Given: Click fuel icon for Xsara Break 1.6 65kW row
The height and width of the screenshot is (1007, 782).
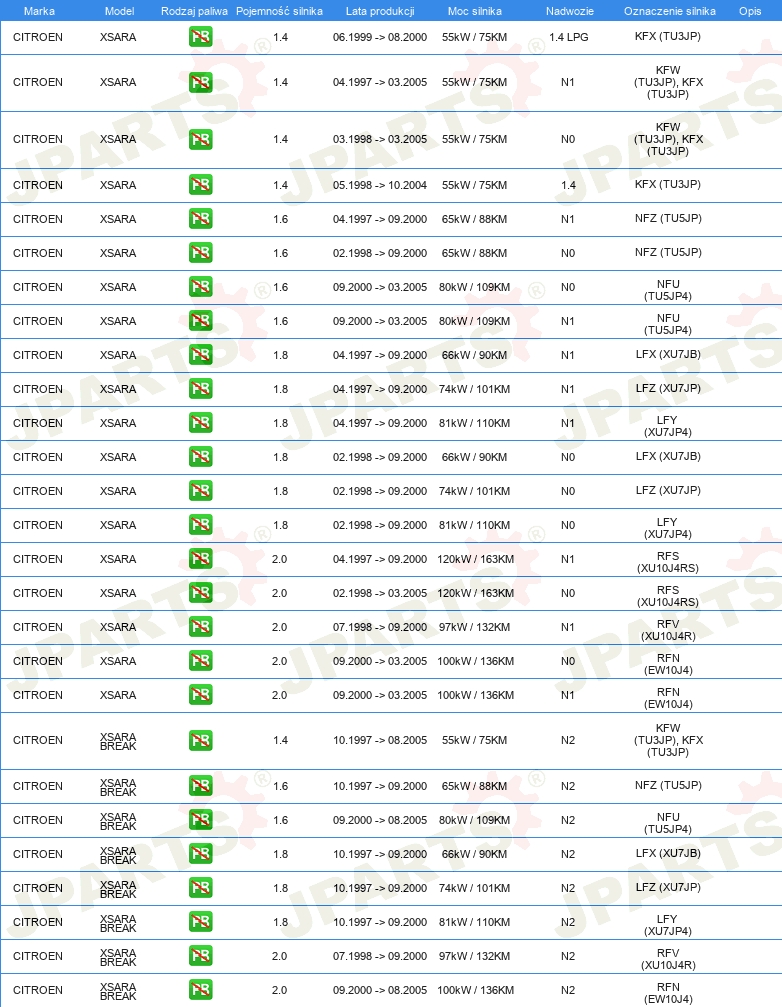Looking at the screenshot, I should pyautogui.click(x=200, y=786).
